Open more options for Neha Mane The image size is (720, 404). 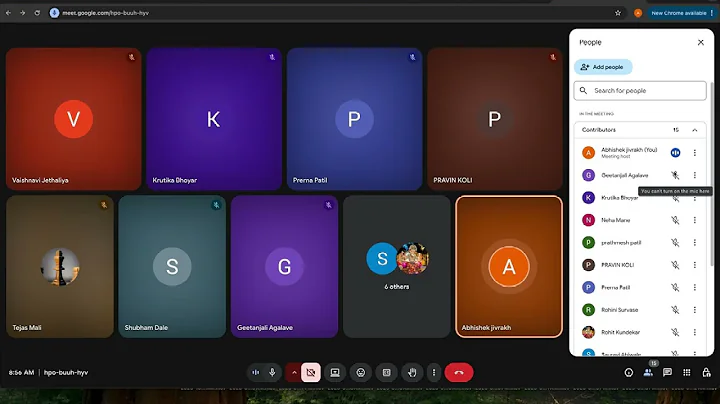tap(695, 220)
